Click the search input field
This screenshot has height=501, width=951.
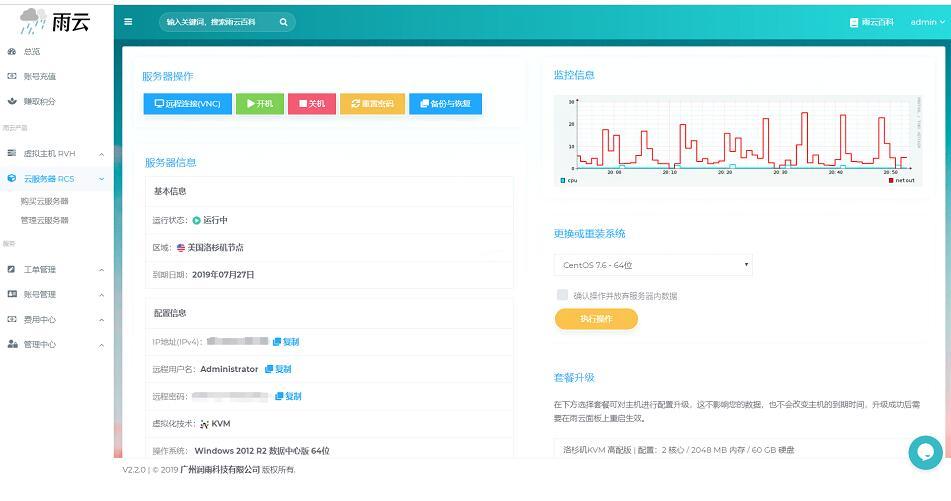click(x=218, y=22)
